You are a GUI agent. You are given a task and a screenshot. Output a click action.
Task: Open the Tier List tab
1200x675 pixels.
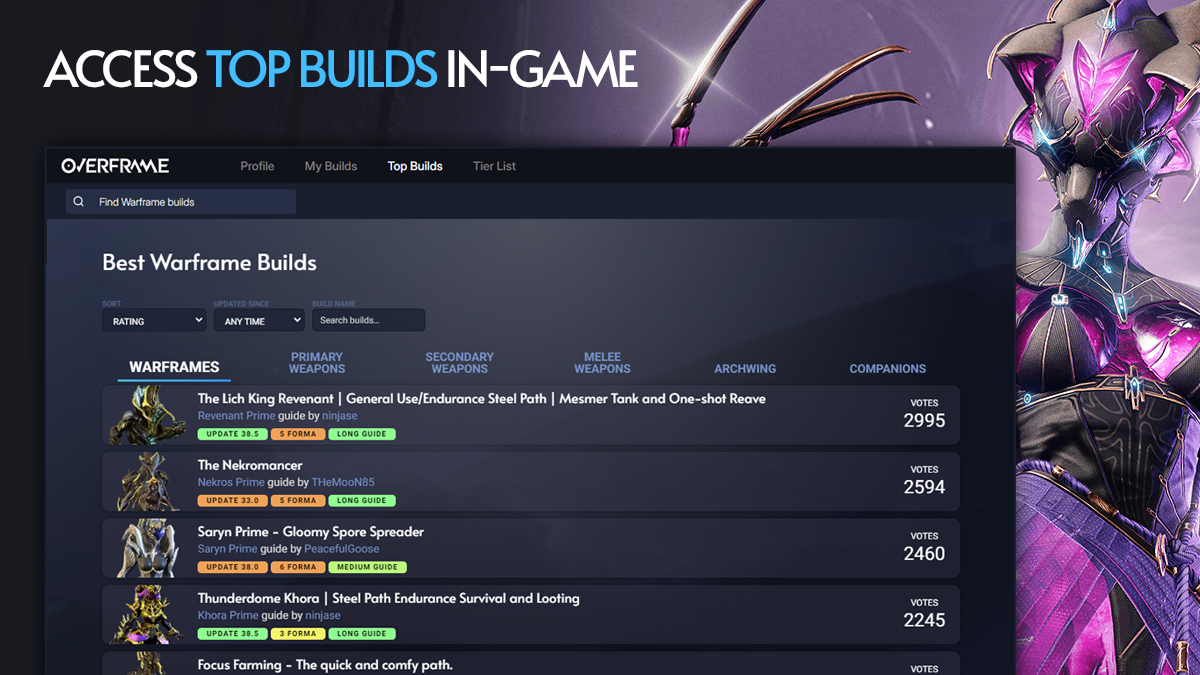click(x=494, y=166)
